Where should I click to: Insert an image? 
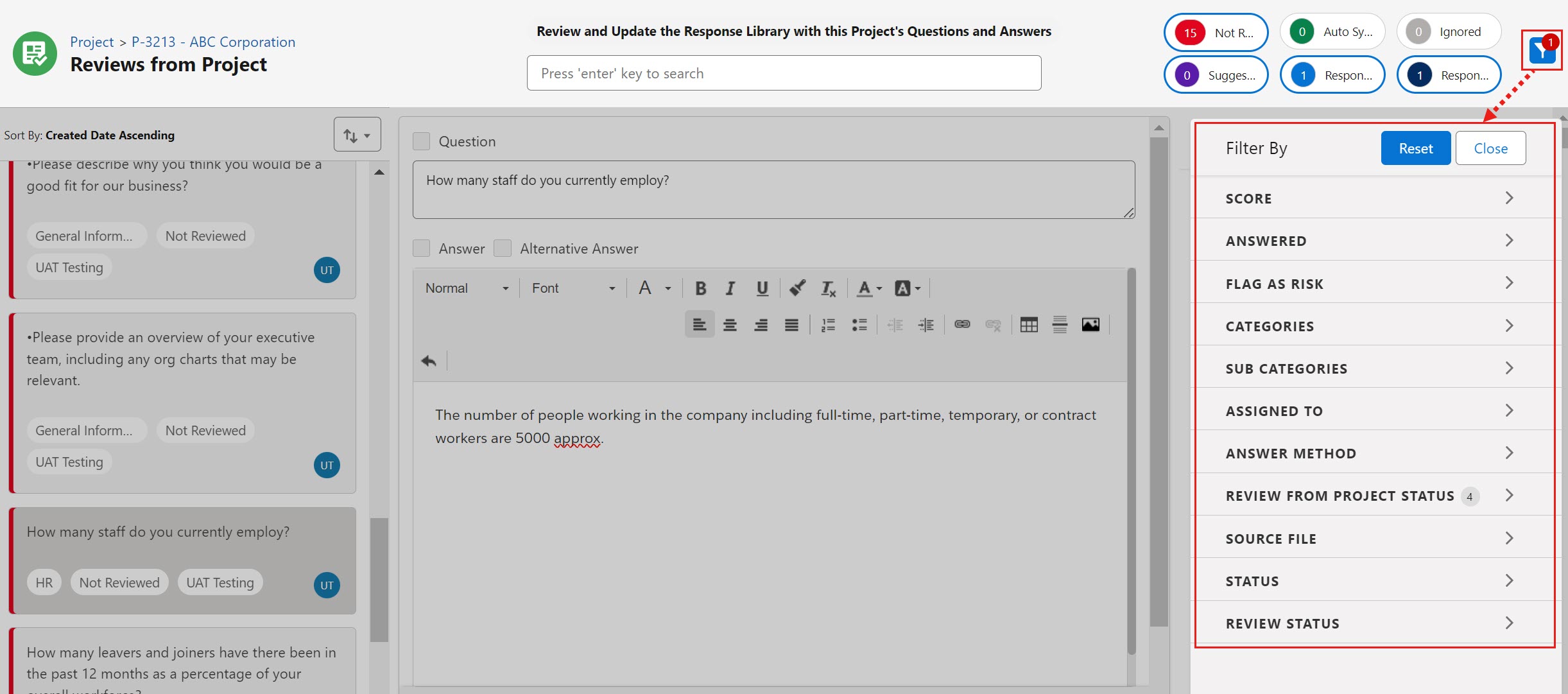pos(1090,325)
